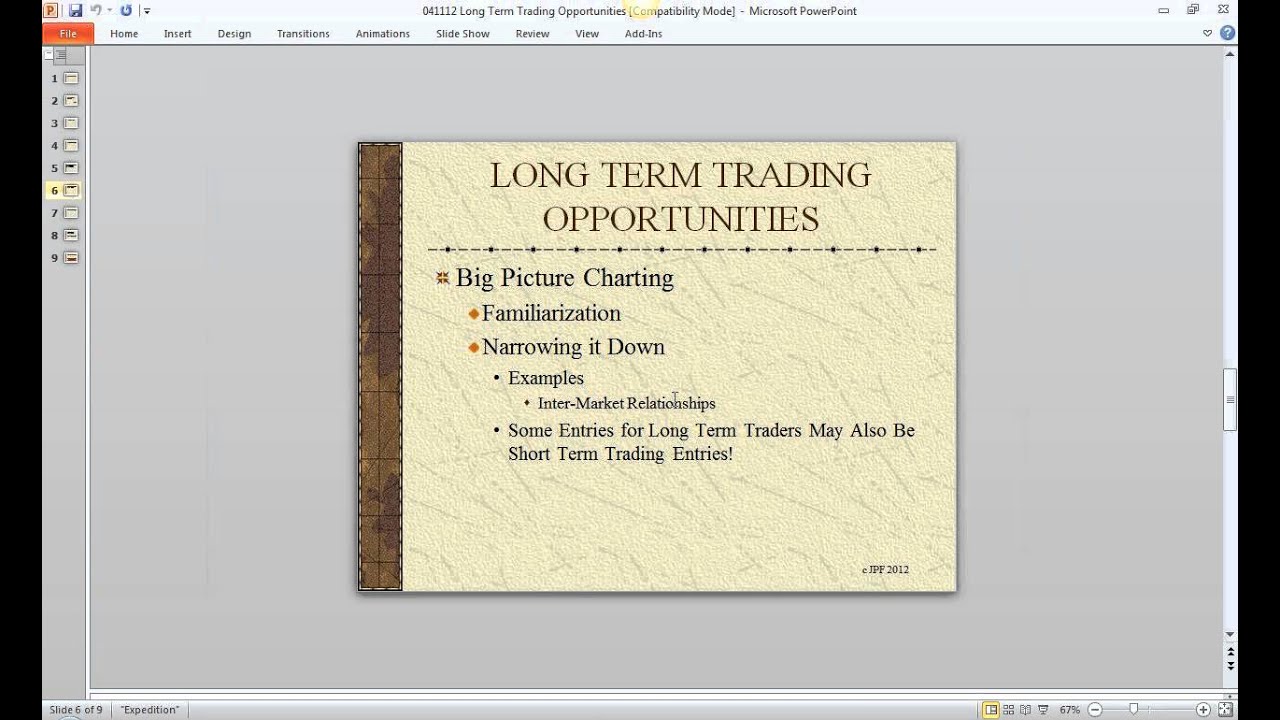Image resolution: width=1280 pixels, height=720 pixels.
Task: Switch to Slide Sorter view icon
Action: coord(1008,710)
